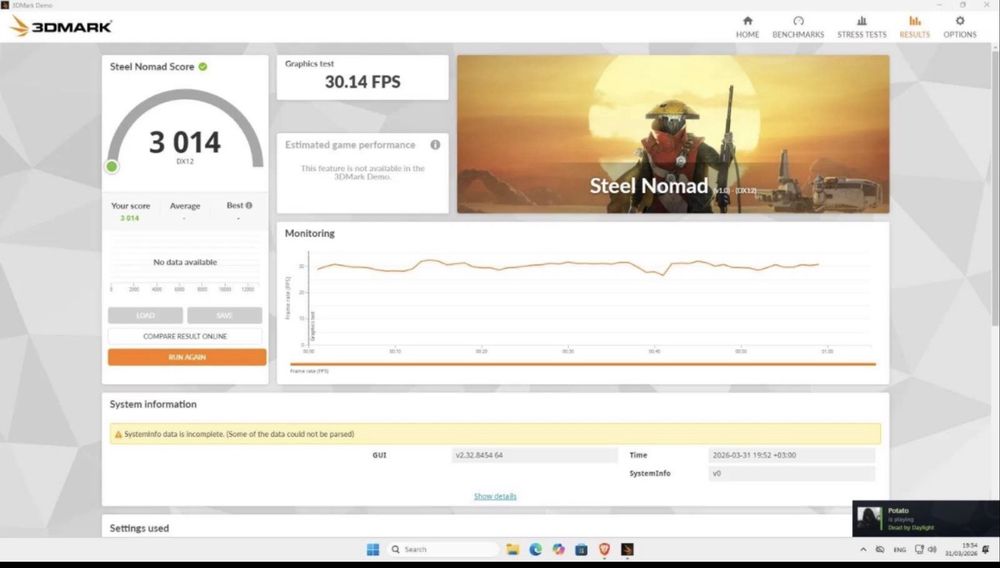1000x568 pixels.
Task: Click COMPARE RESULT ONLINE
Action: point(185,336)
